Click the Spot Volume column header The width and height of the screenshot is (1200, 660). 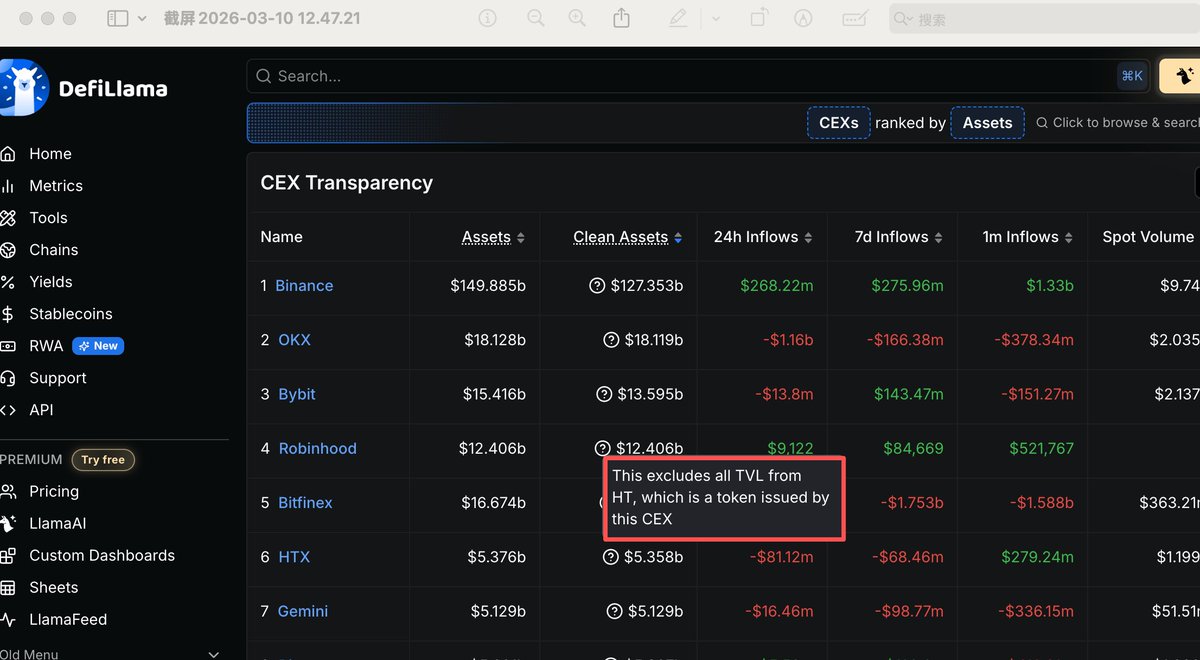coord(1148,237)
